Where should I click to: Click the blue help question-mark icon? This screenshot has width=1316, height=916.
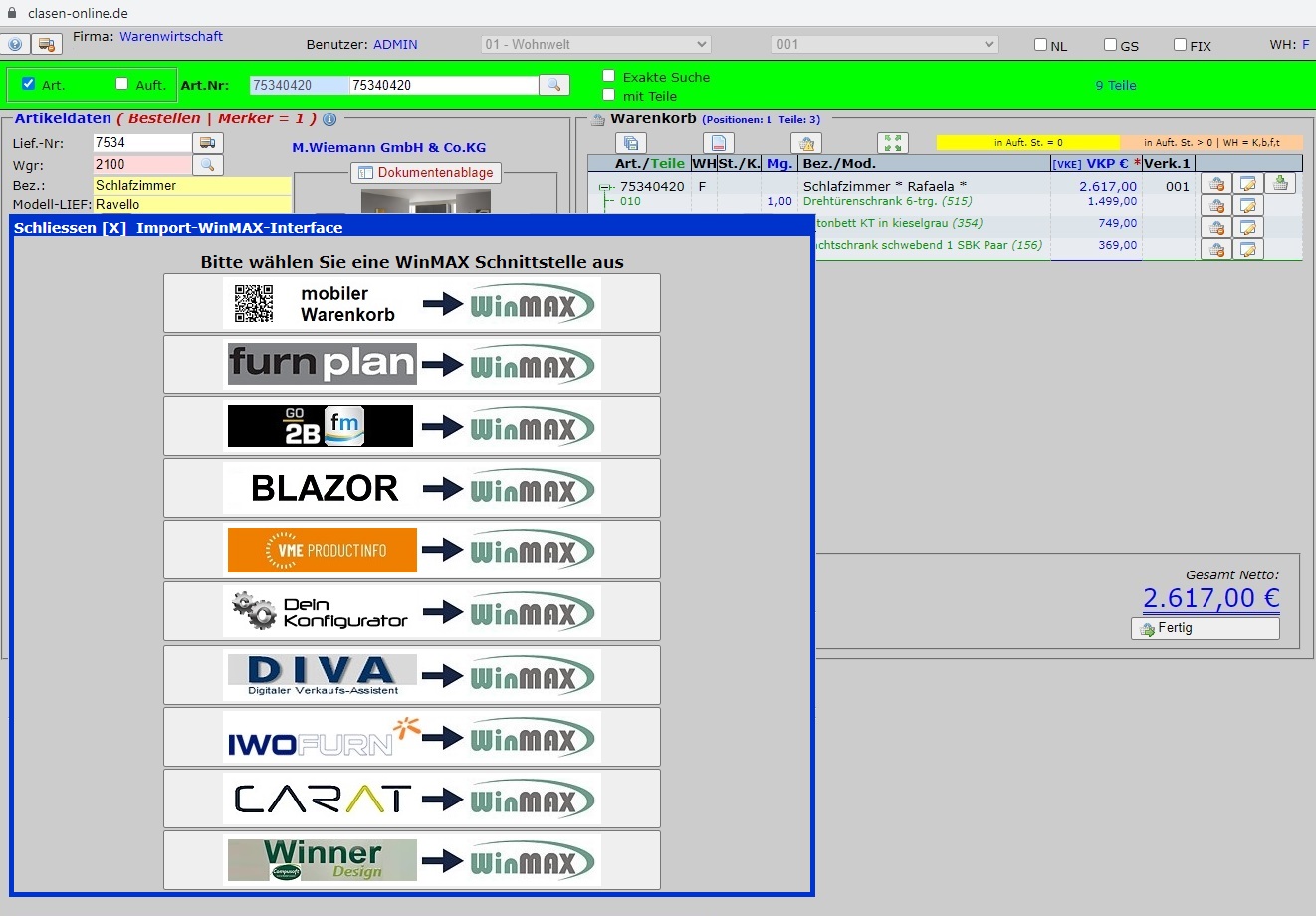(14, 45)
